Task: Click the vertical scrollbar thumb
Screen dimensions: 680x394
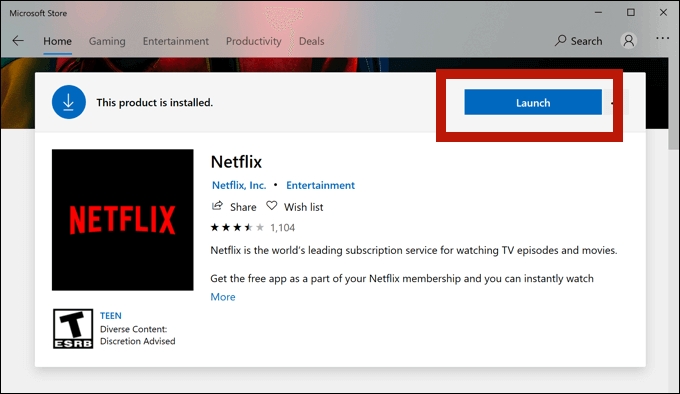Action: (x=673, y=104)
